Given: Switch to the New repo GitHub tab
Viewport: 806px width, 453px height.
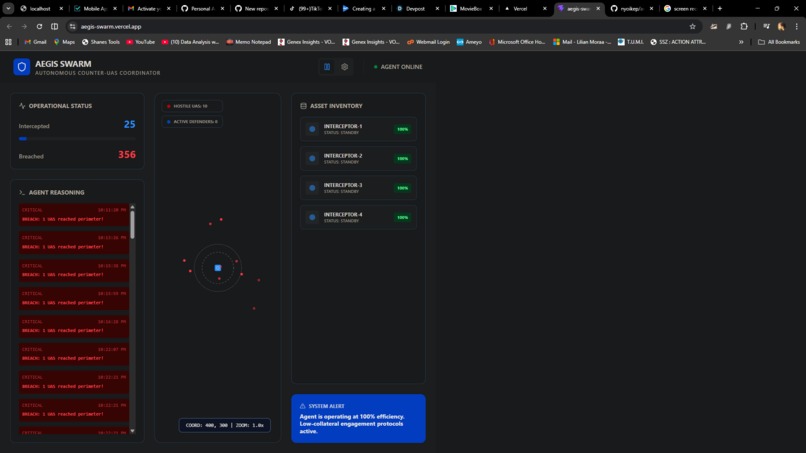Looking at the screenshot, I should [254, 9].
